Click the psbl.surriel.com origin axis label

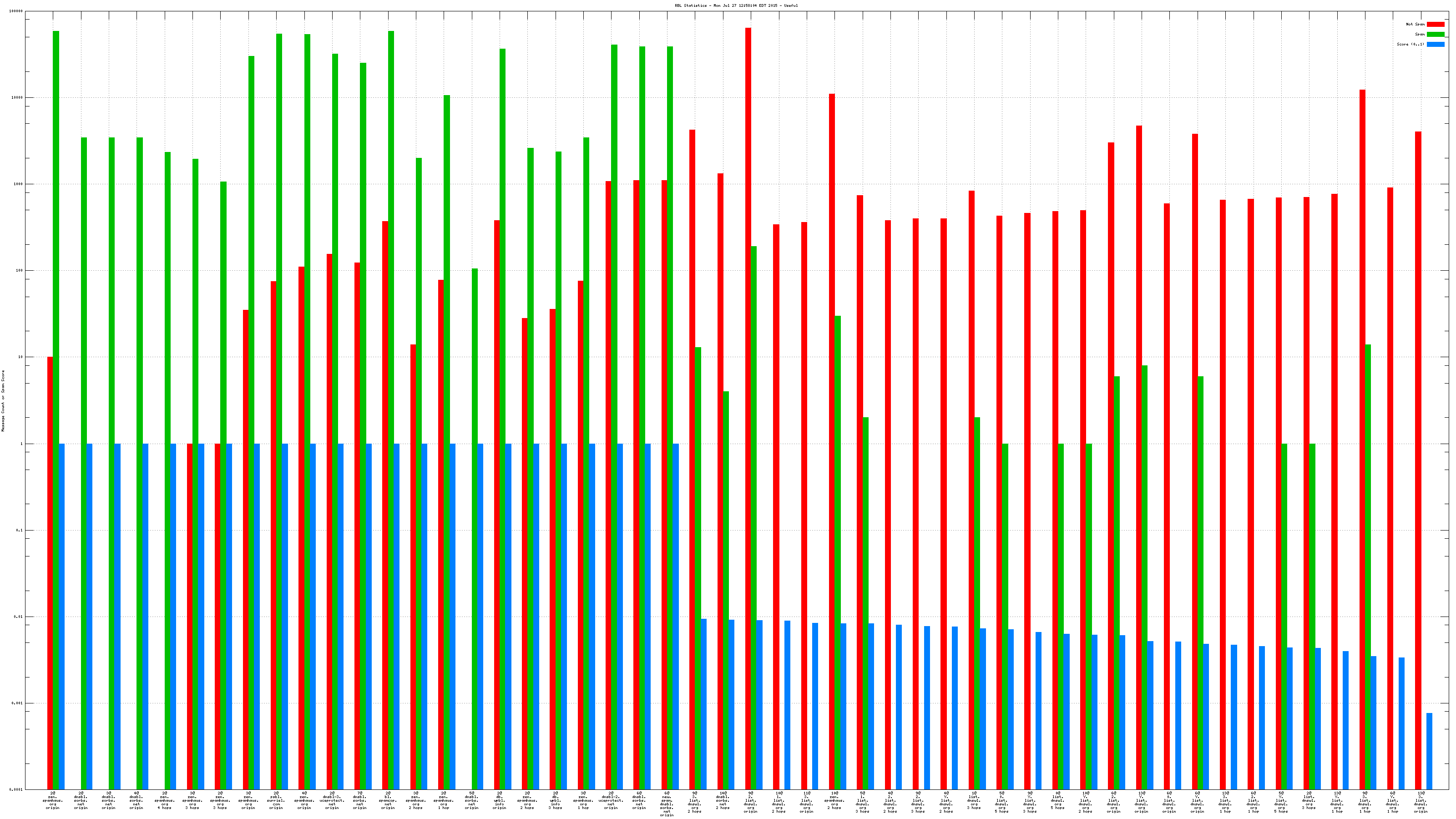click(276, 800)
